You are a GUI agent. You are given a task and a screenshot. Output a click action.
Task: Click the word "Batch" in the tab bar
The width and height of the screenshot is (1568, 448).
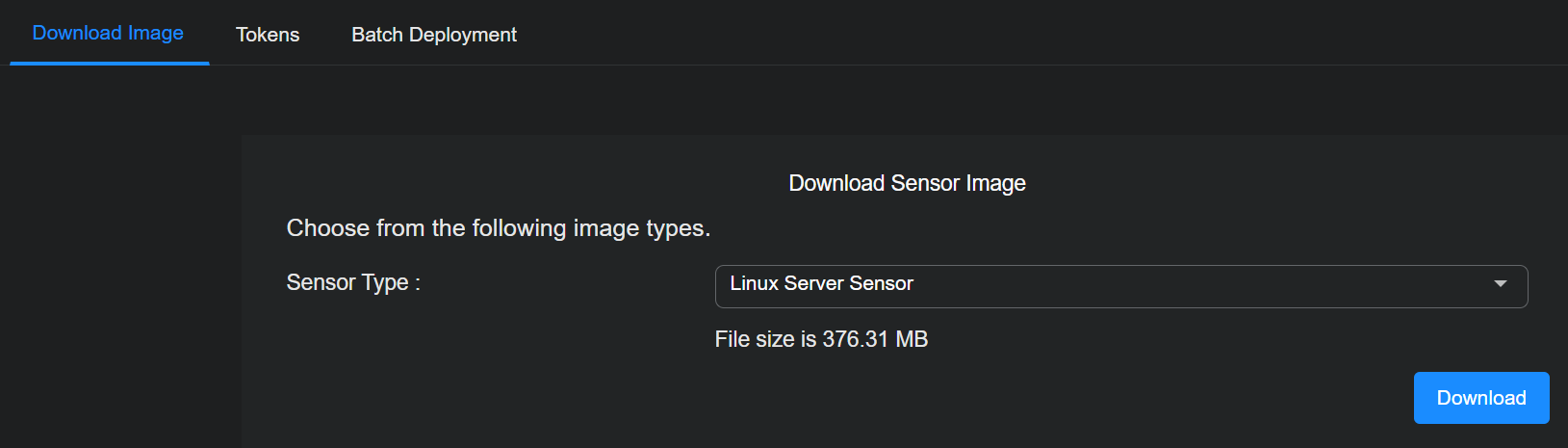376,35
